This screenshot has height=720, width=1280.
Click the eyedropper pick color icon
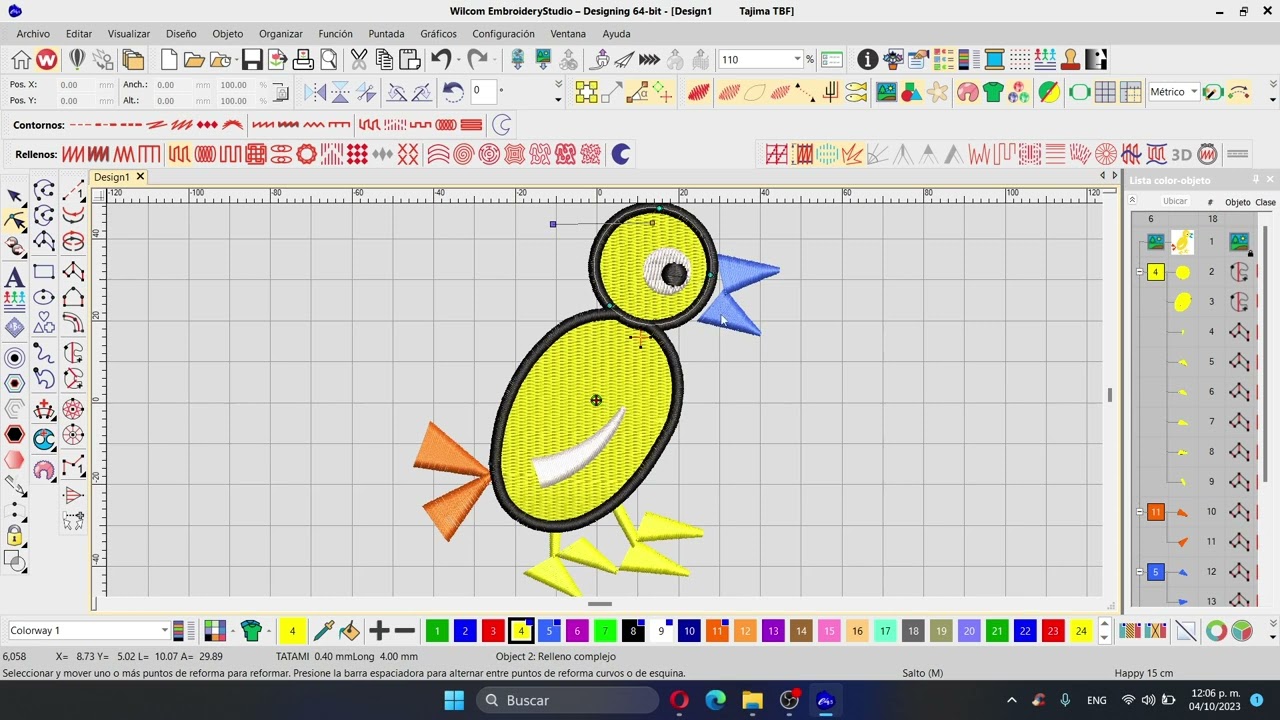323,630
